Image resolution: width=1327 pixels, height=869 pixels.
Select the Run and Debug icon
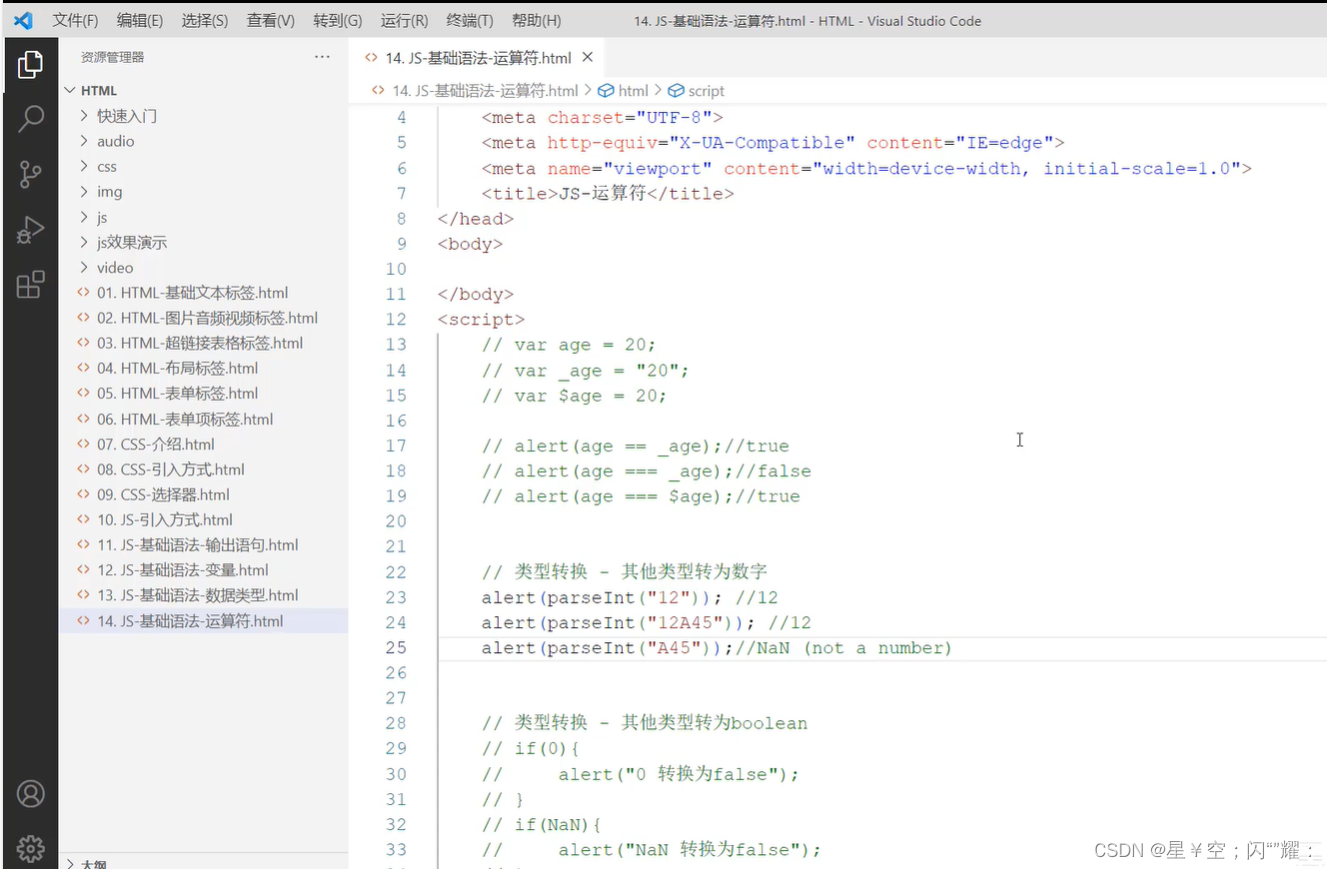tap(30, 229)
